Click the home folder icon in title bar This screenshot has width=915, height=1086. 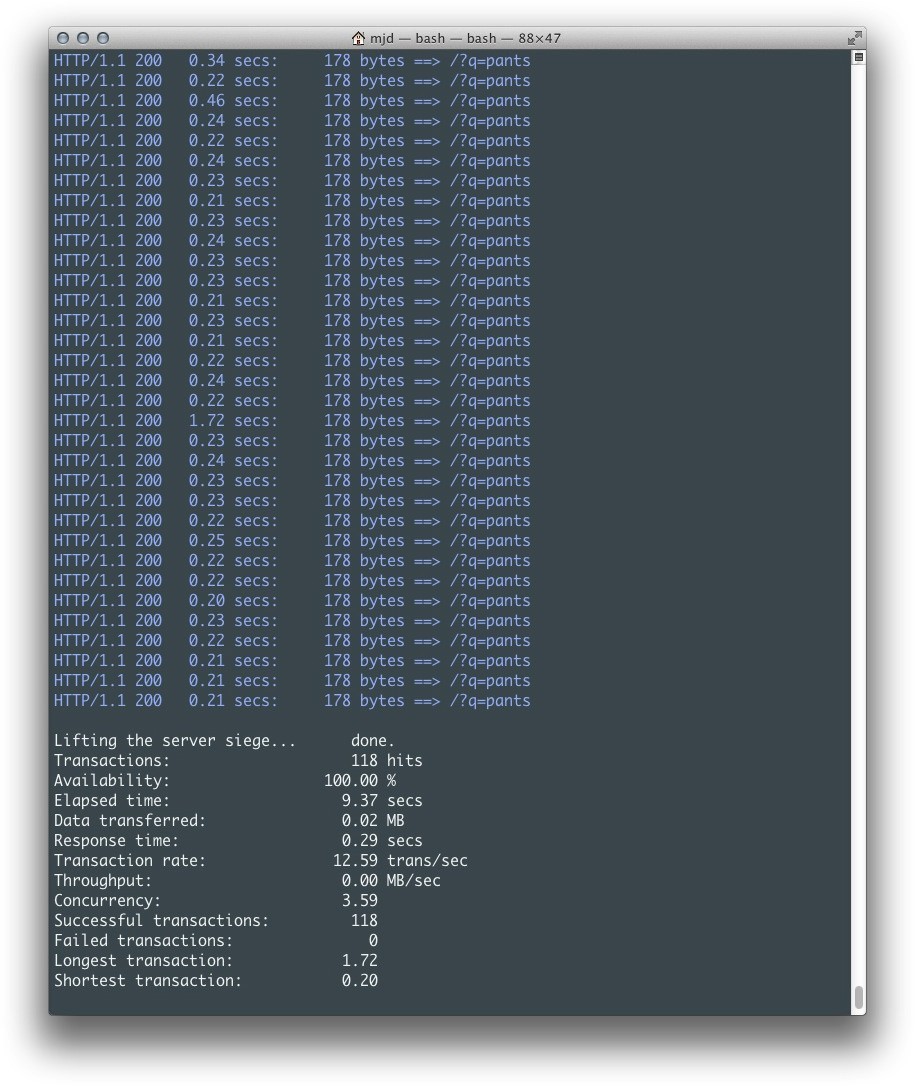(358, 38)
